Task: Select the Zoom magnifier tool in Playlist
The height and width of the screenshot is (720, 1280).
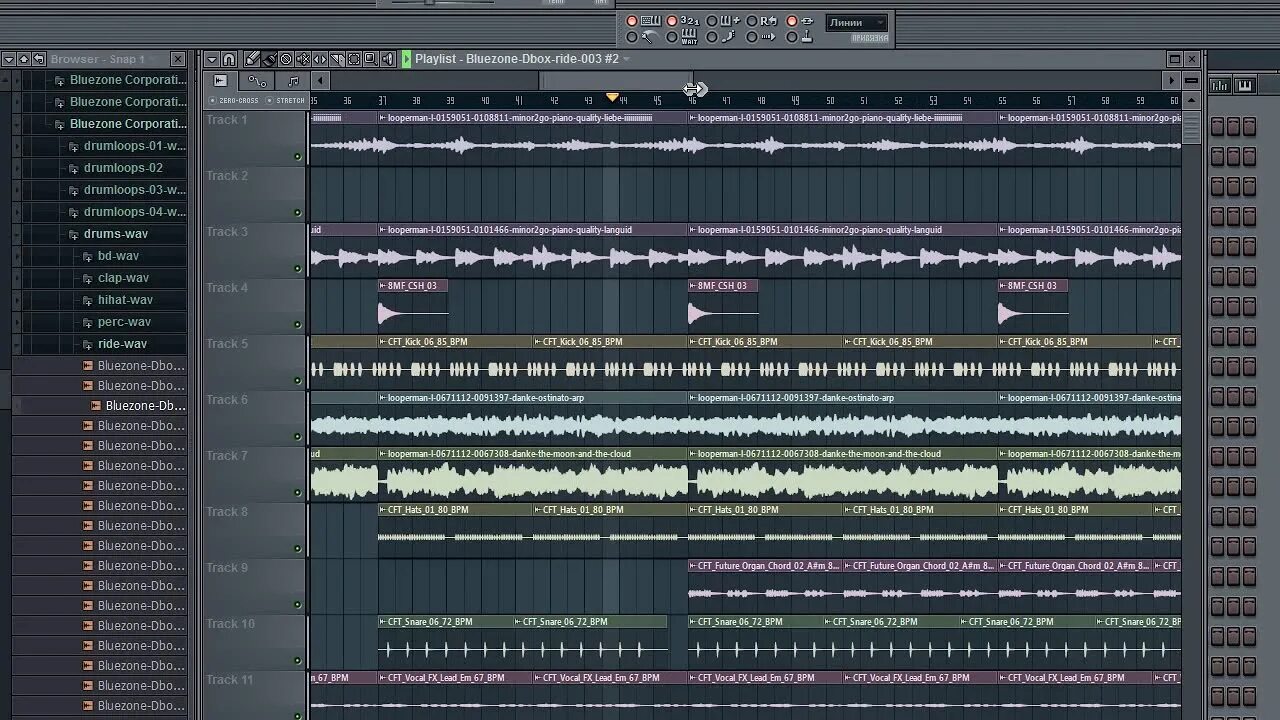Action: 371,59
